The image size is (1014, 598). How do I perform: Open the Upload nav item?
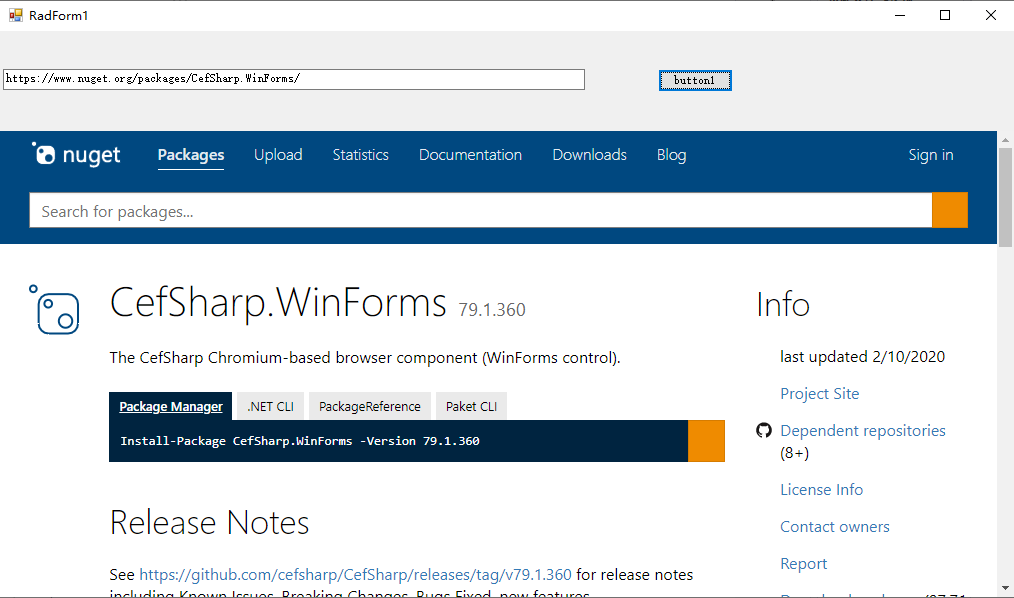click(278, 155)
